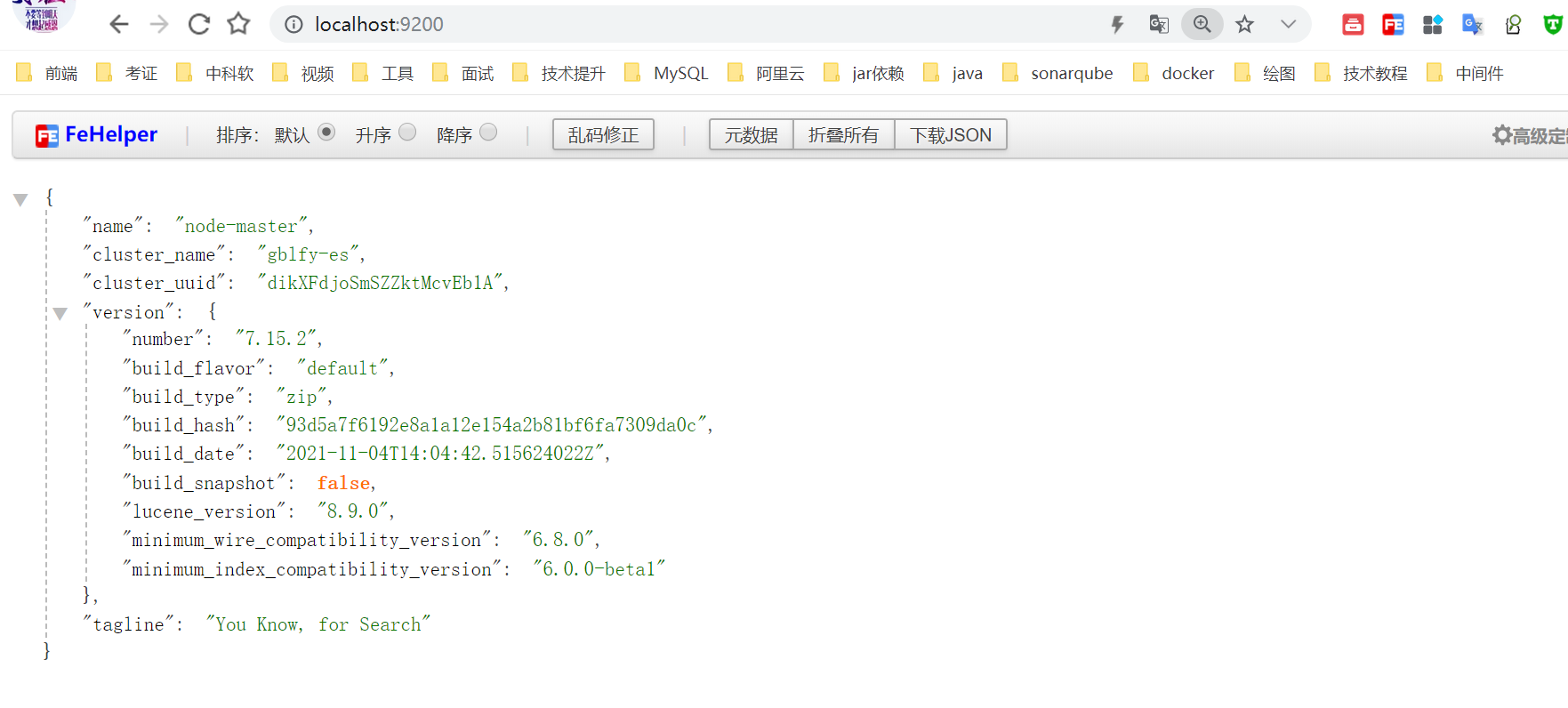Open the 绘图 bookmark folder

point(1265,73)
